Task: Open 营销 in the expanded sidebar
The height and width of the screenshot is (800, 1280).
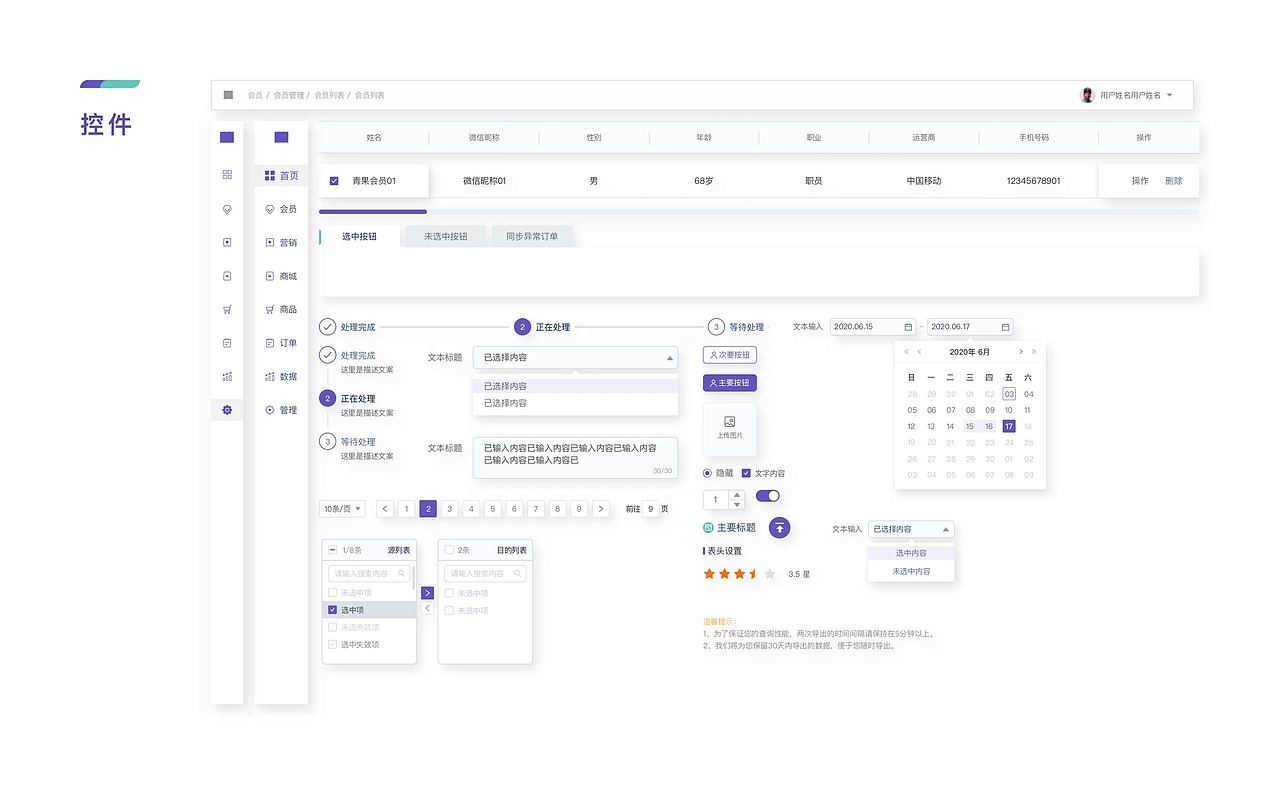Action: 281,243
